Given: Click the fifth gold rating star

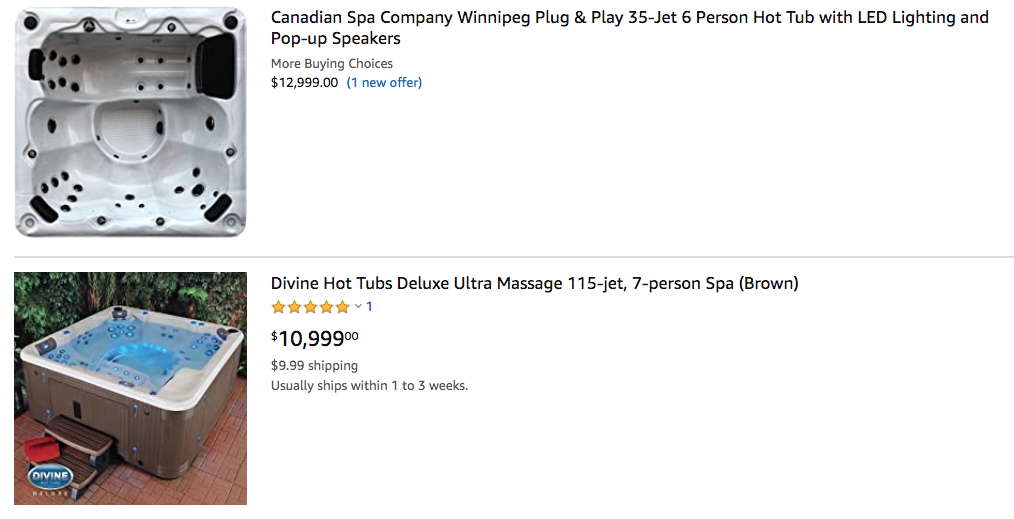Looking at the screenshot, I should click(x=343, y=308).
